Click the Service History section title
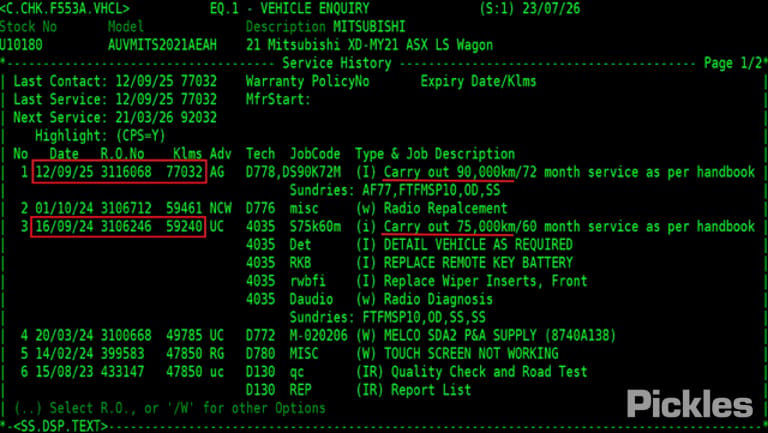The height and width of the screenshot is (433, 768). [337, 63]
